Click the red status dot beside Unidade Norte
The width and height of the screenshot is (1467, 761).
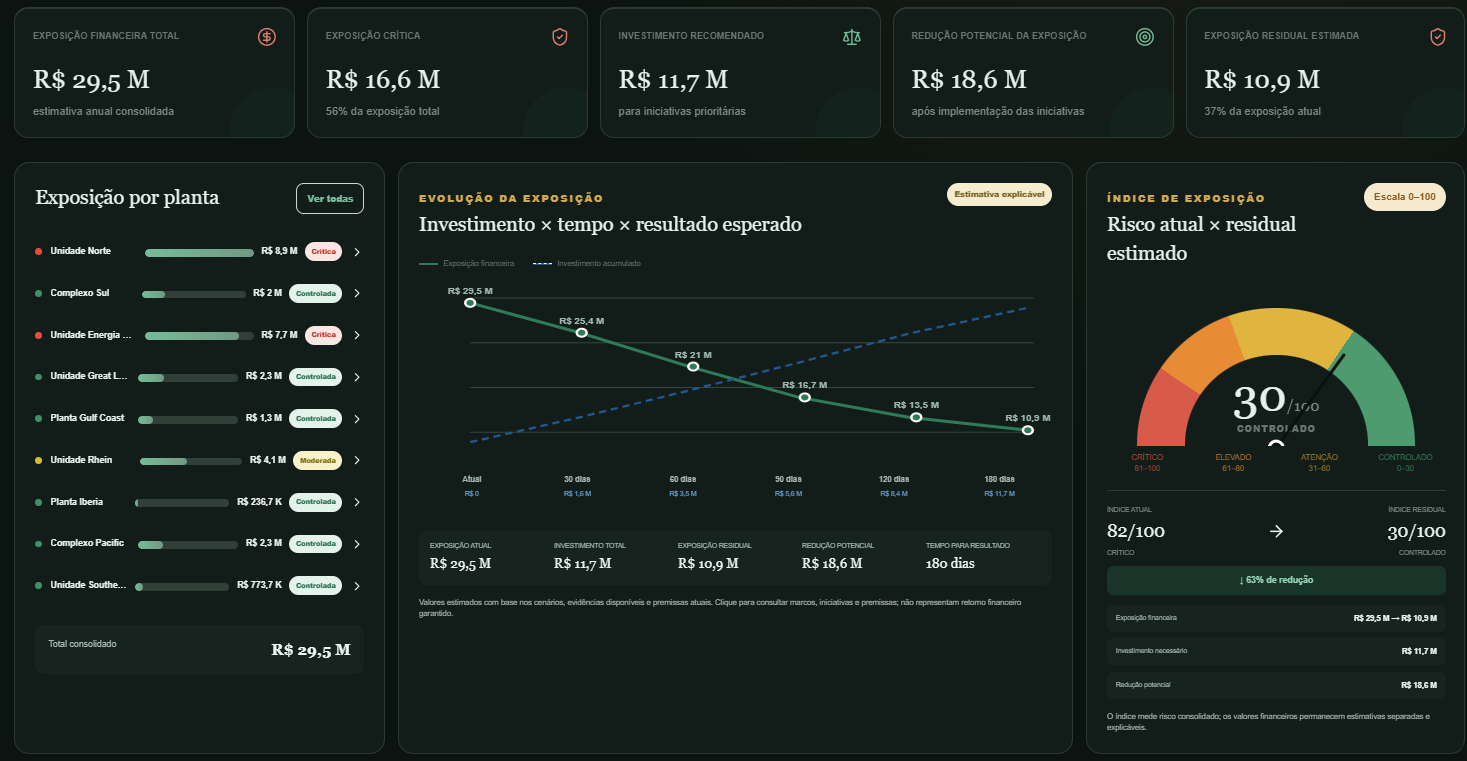[38, 251]
